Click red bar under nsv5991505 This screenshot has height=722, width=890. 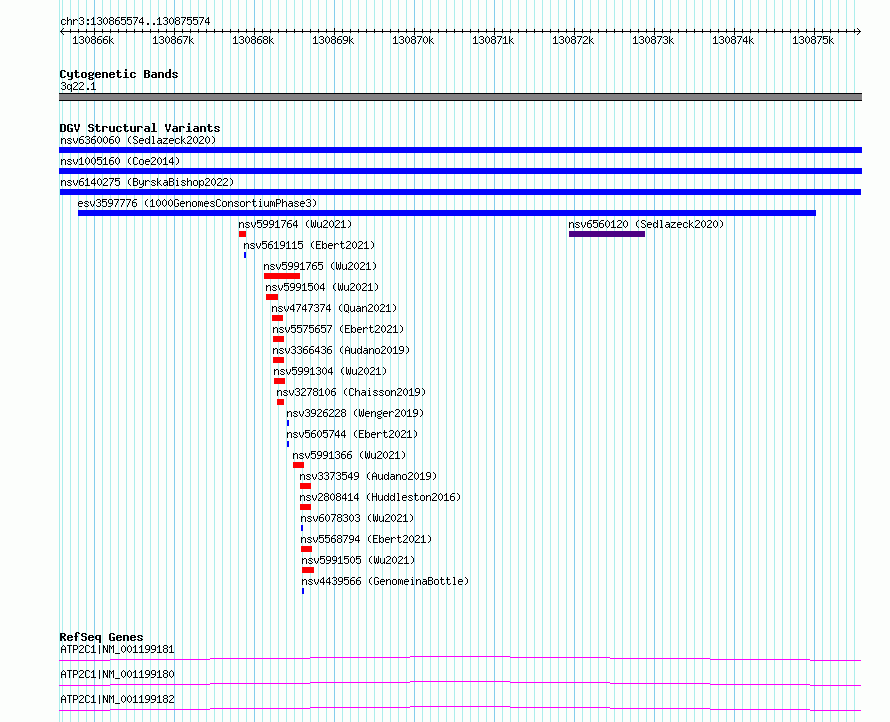(x=308, y=570)
